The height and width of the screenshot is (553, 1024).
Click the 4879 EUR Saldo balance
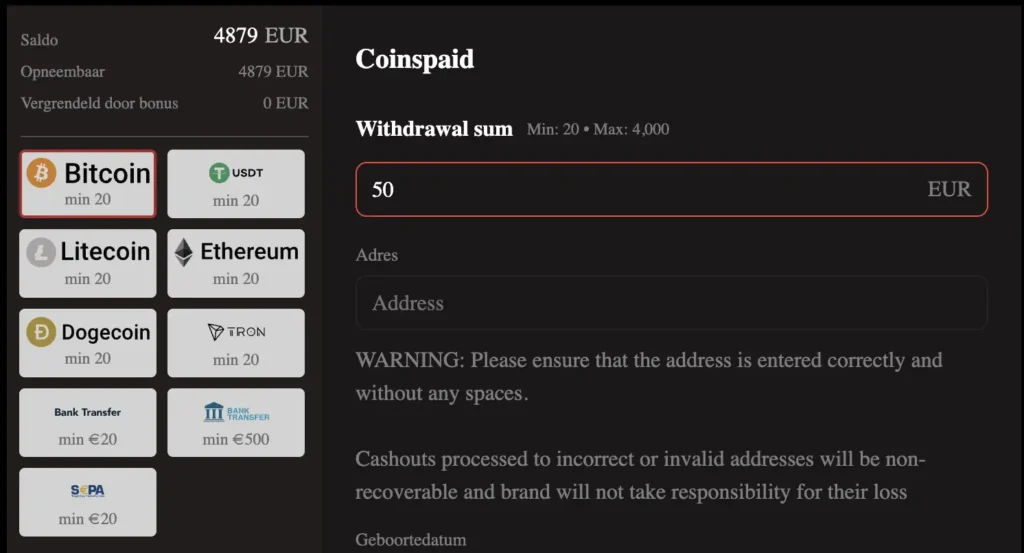click(261, 36)
